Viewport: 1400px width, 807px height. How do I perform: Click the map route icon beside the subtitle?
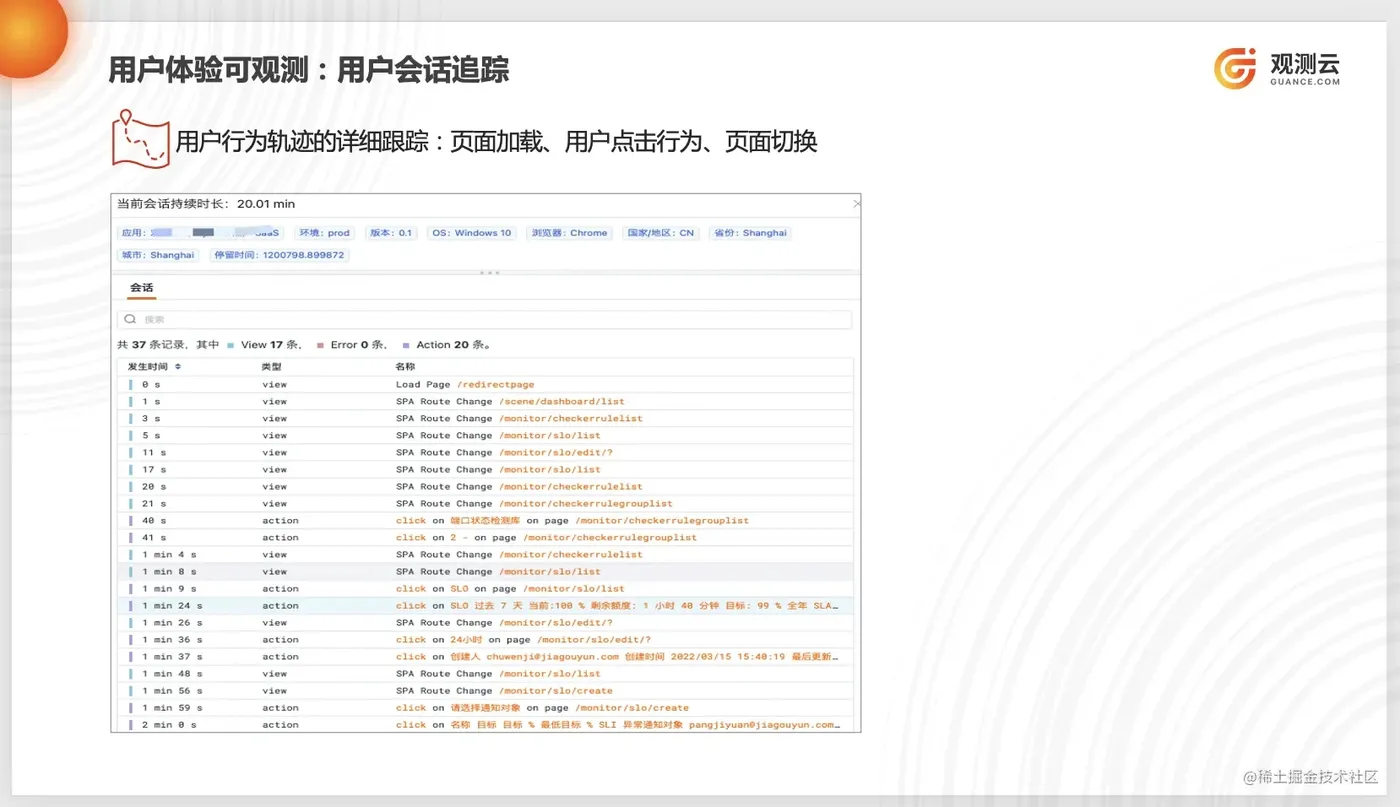(x=140, y=138)
